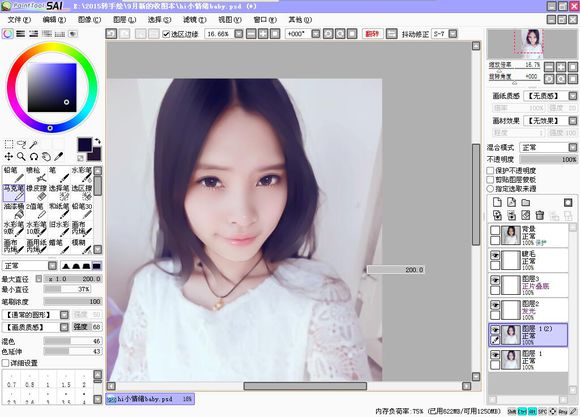
Task: Adjust the 不透明度 layer opacity slider
Action: pyautogui.click(x=548, y=159)
